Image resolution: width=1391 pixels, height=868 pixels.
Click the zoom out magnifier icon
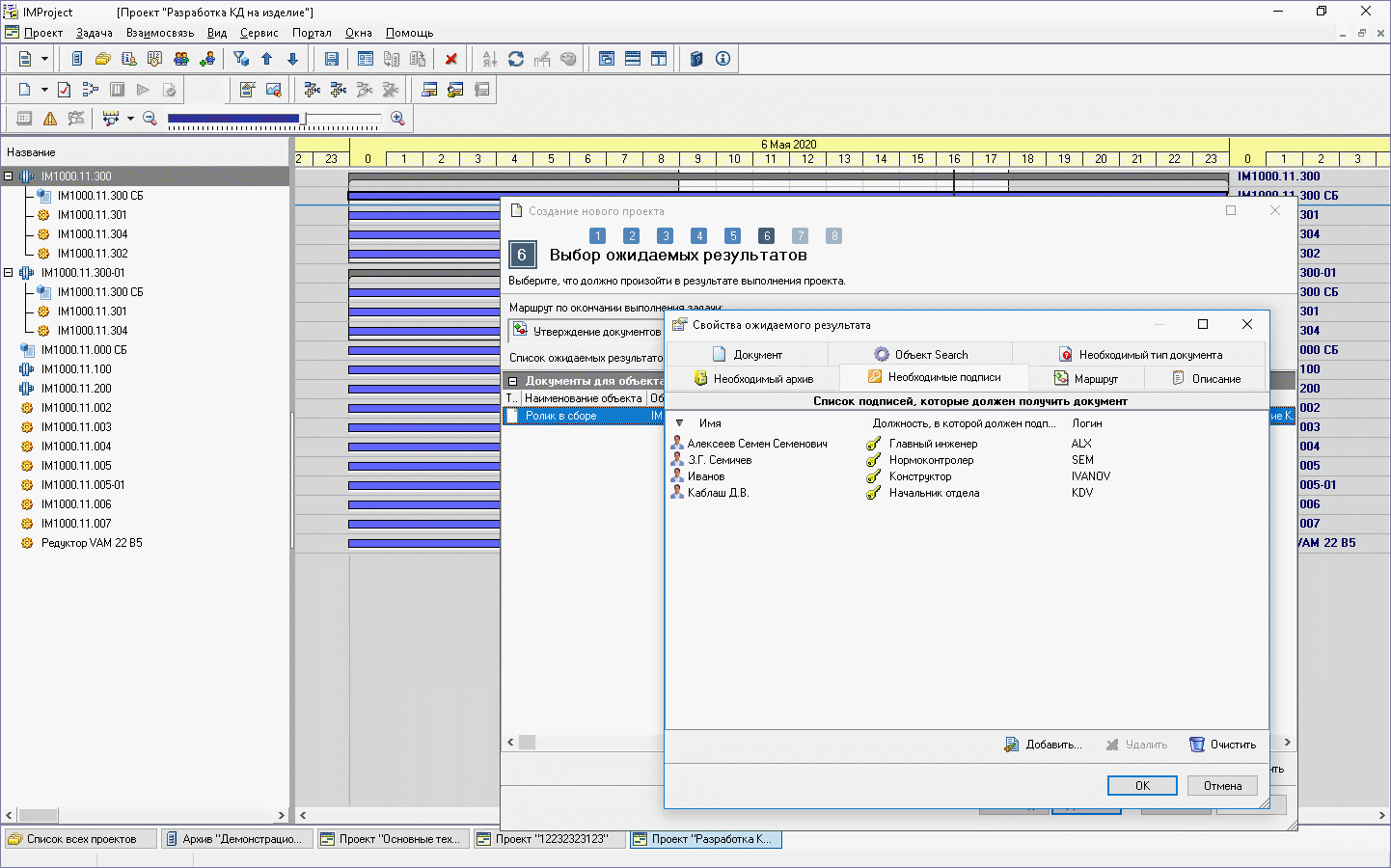[150, 119]
